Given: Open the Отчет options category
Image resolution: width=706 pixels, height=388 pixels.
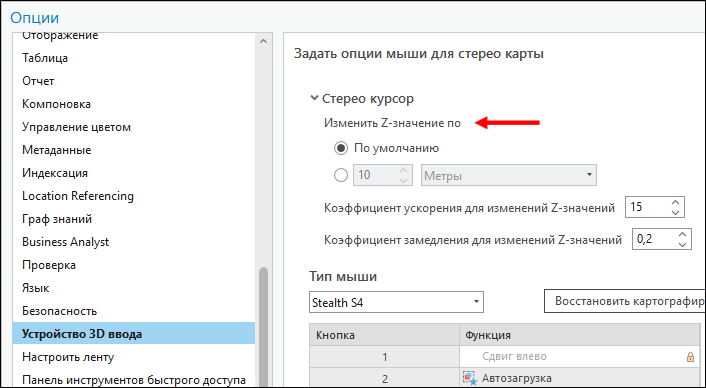Looking at the screenshot, I should click(38, 81).
